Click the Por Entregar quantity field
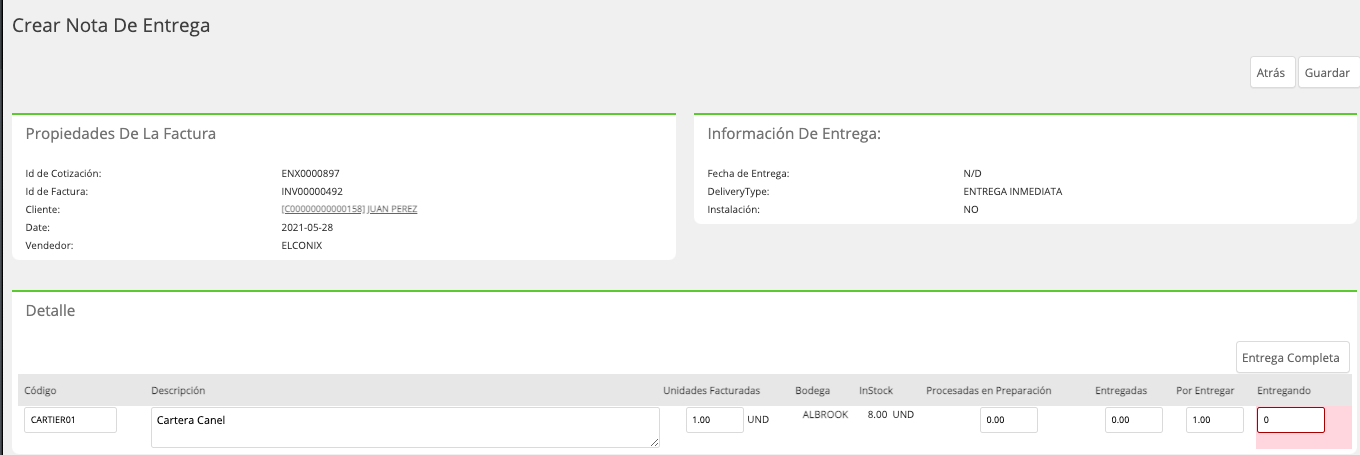The image size is (1360, 455). [x=1214, y=420]
